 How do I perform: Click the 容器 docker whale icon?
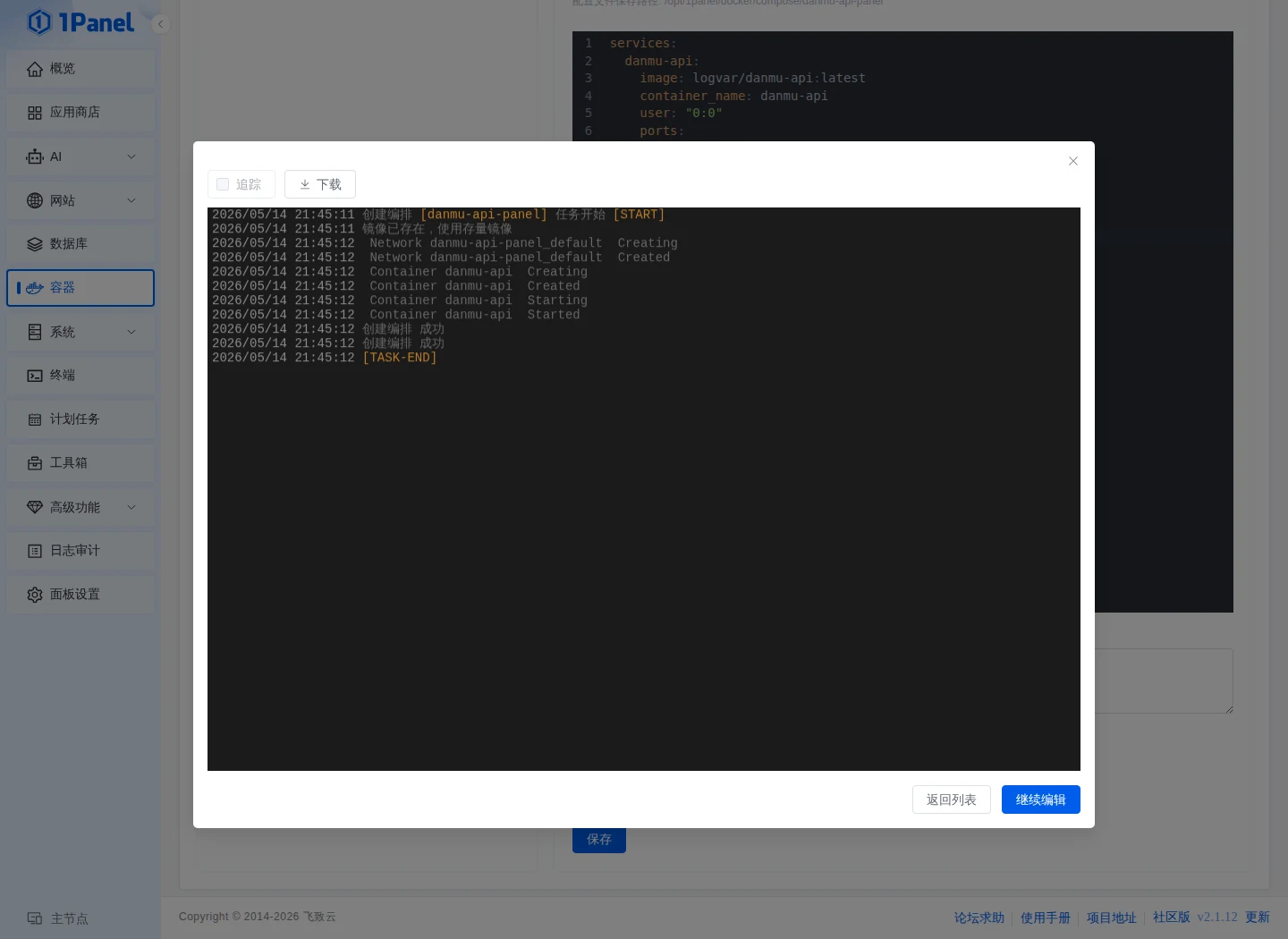35,288
